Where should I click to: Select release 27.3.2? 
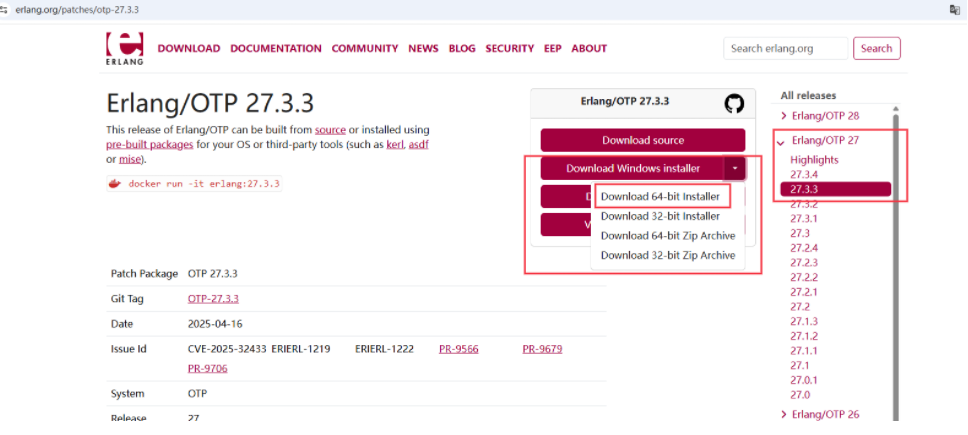pyautogui.click(x=804, y=204)
